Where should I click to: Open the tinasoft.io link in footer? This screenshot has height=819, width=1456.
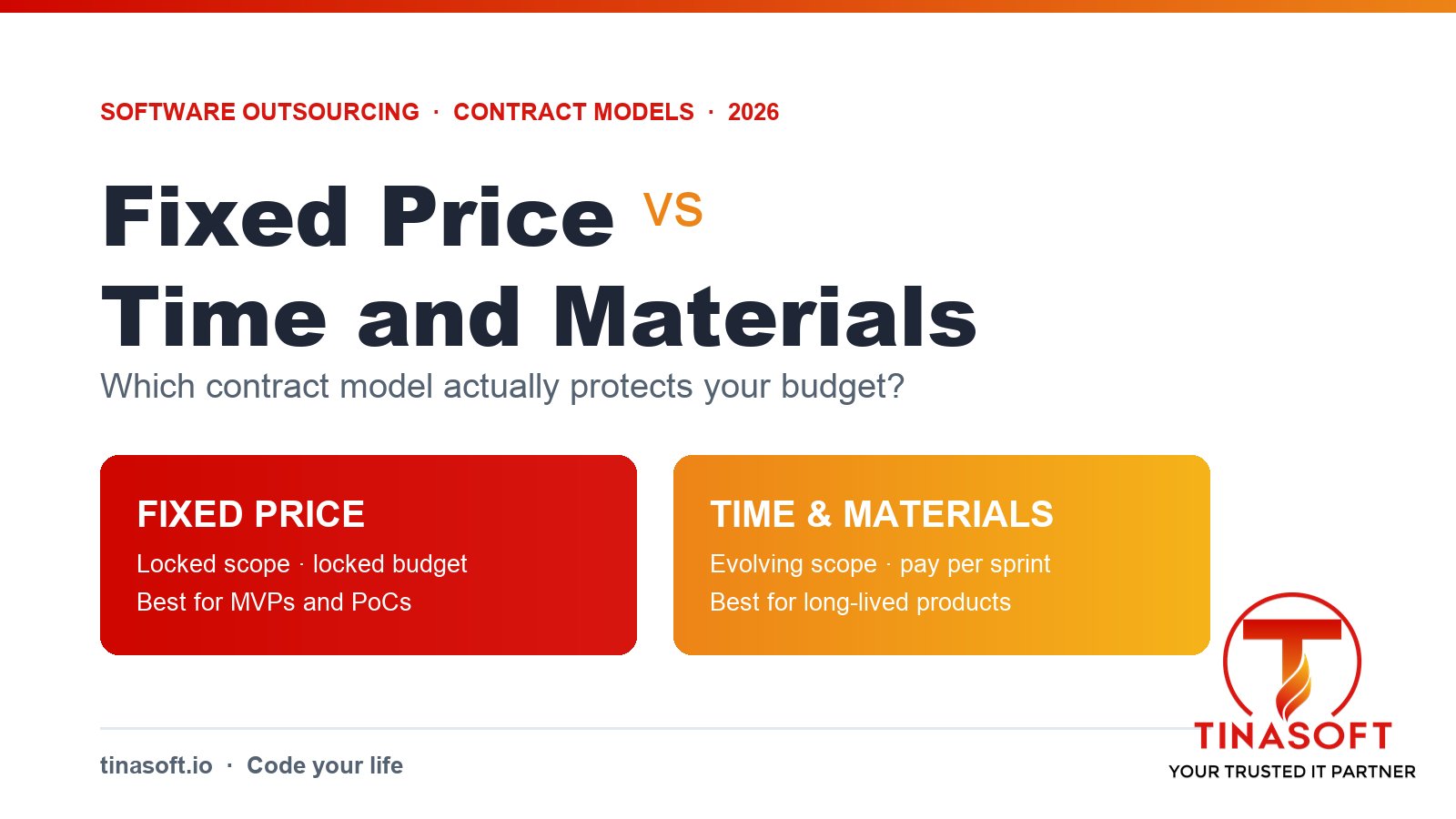click(157, 765)
